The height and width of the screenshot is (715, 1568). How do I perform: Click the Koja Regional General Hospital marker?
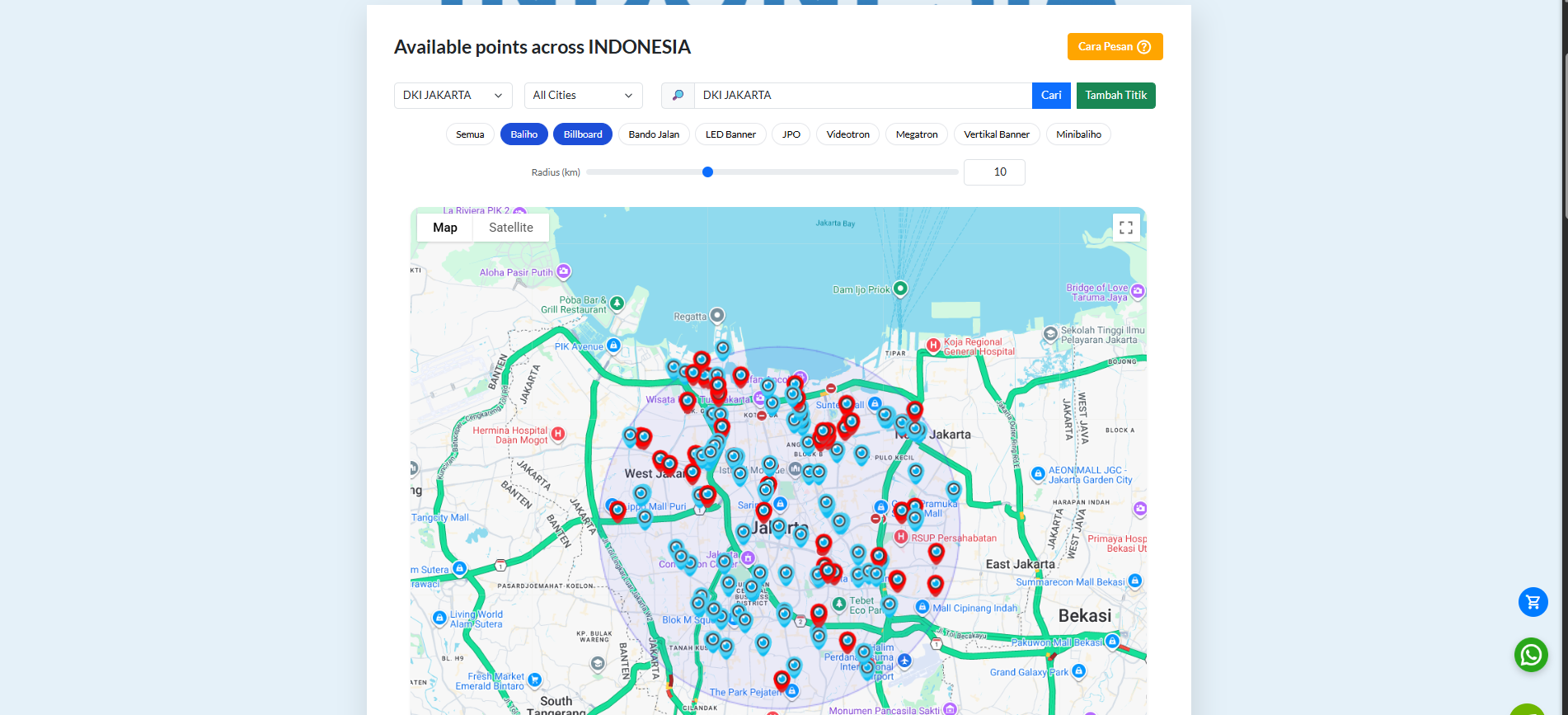click(x=933, y=346)
